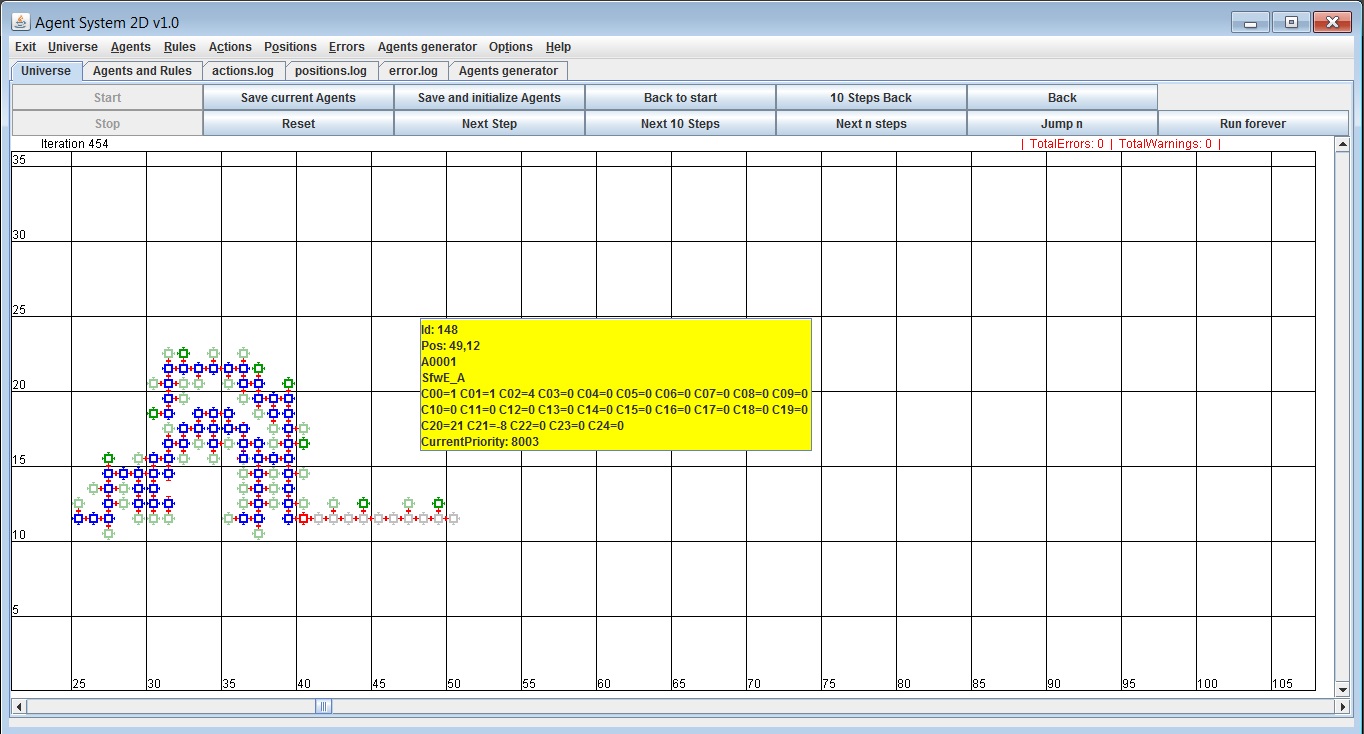
Task: Click the yellow agent info tooltip
Action: (615, 384)
